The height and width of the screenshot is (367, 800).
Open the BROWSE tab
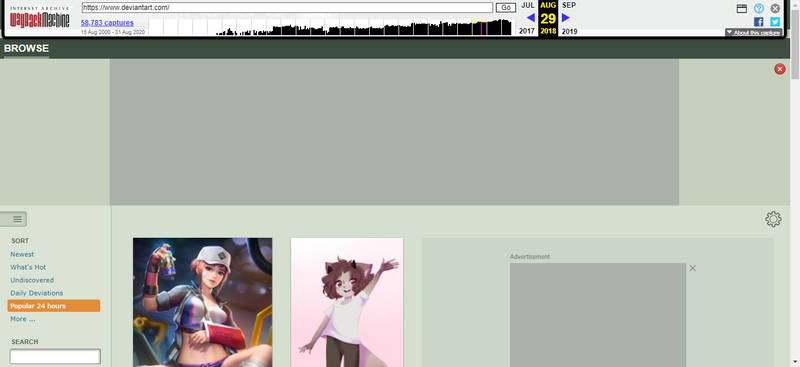click(27, 48)
